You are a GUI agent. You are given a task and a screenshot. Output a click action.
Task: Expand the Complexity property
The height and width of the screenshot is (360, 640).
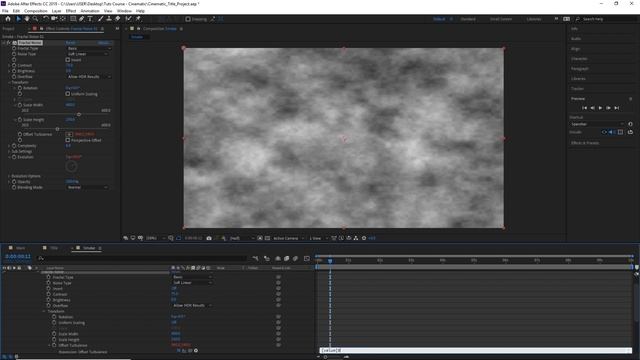9,146
